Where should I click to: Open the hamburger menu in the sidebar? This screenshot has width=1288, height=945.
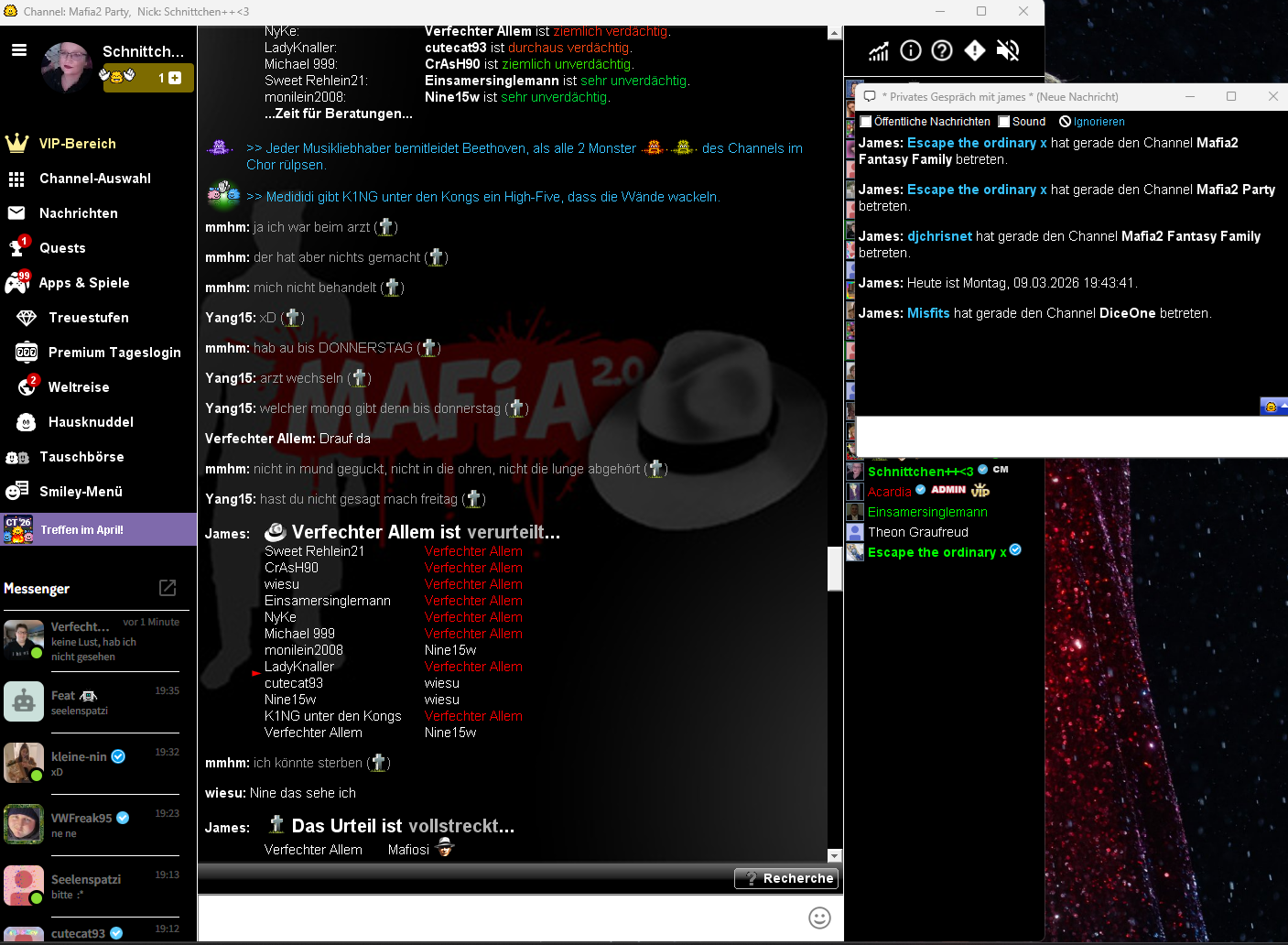[19, 50]
